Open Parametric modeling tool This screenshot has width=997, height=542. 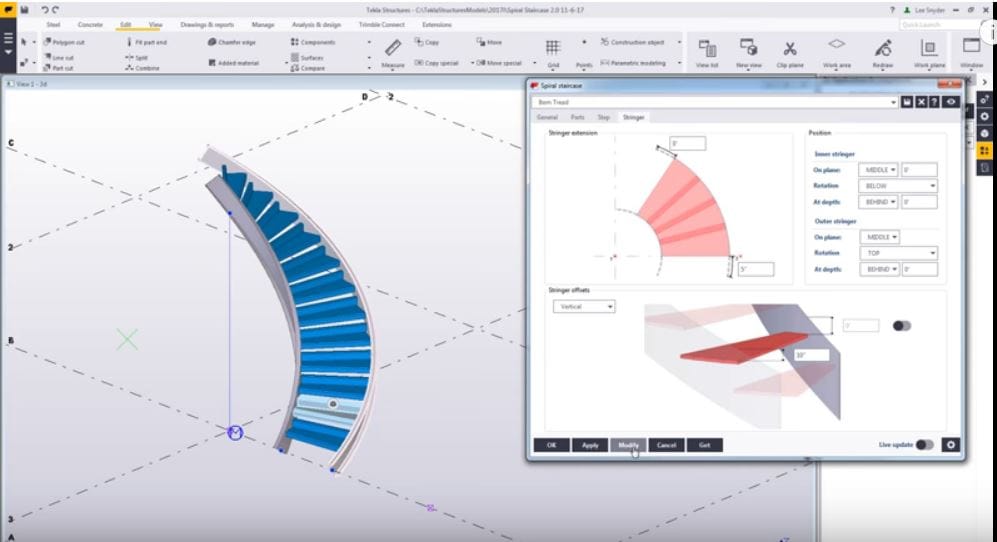point(633,63)
